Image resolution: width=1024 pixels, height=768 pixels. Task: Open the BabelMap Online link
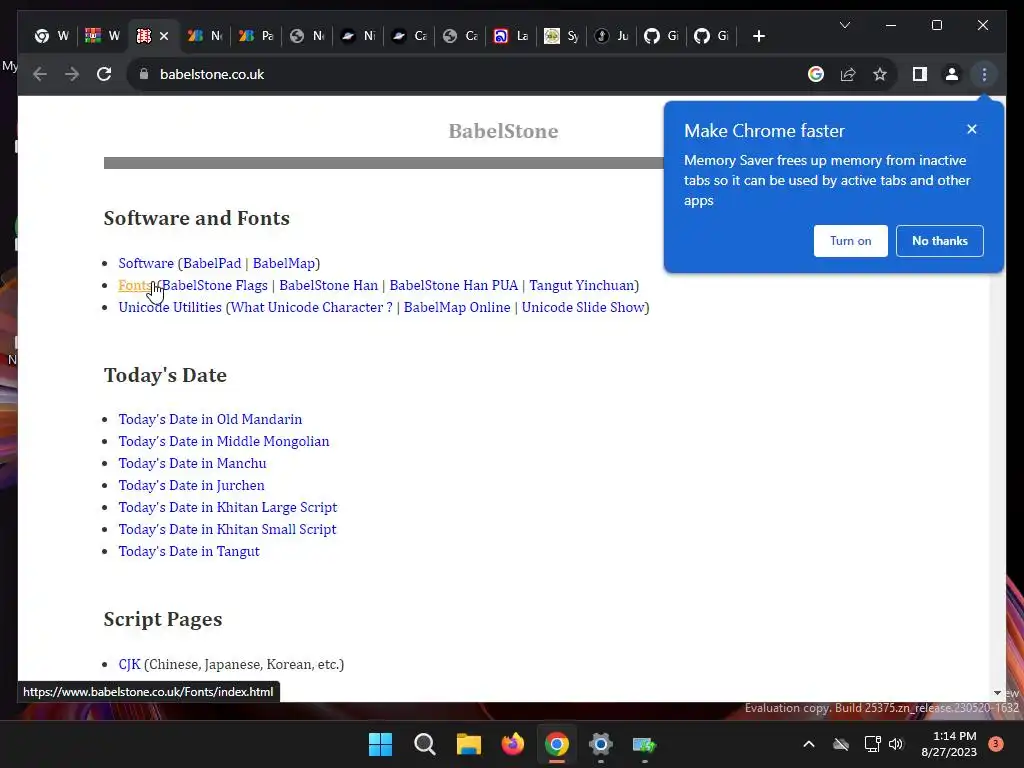click(x=456, y=307)
